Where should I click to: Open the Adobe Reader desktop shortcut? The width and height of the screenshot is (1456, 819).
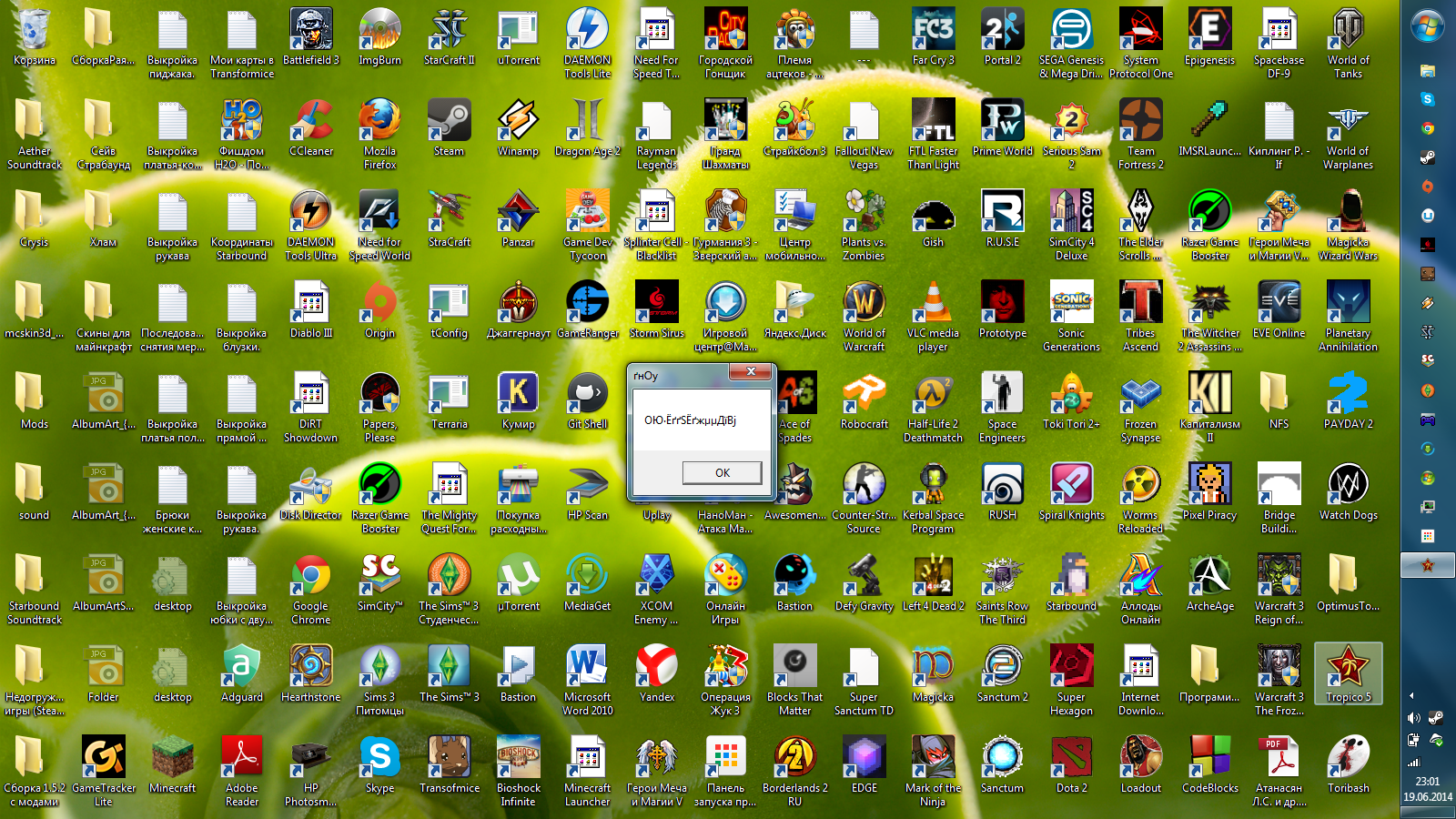coord(242,772)
